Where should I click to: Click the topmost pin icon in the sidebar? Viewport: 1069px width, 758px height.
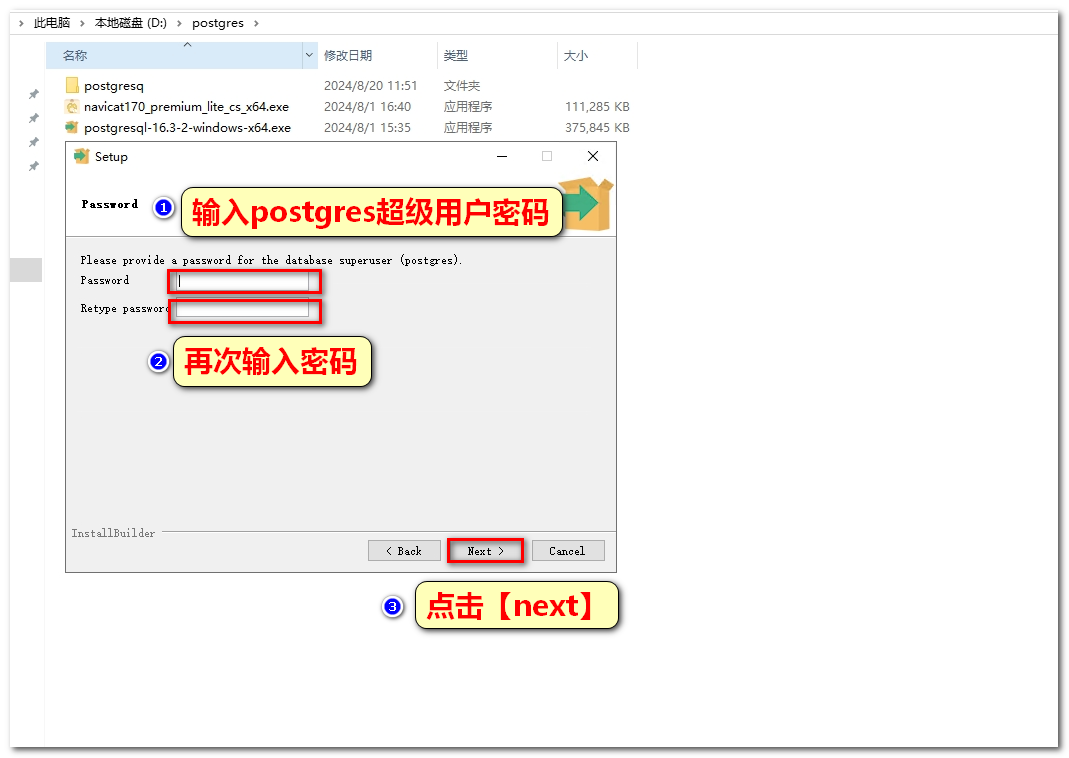point(33,94)
